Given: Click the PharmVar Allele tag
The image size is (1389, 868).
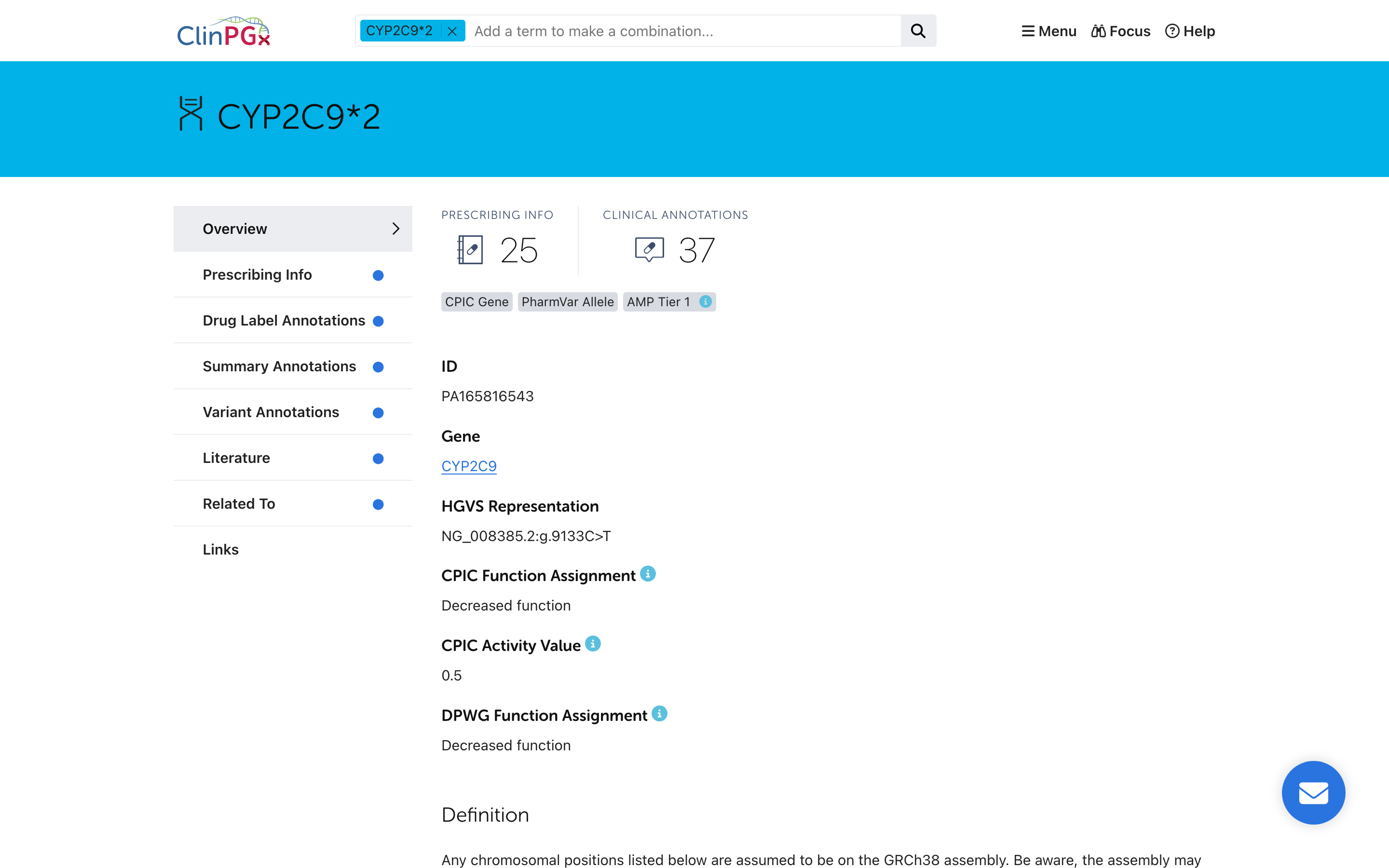Looking at the screenshot, I should coord(567,302).
